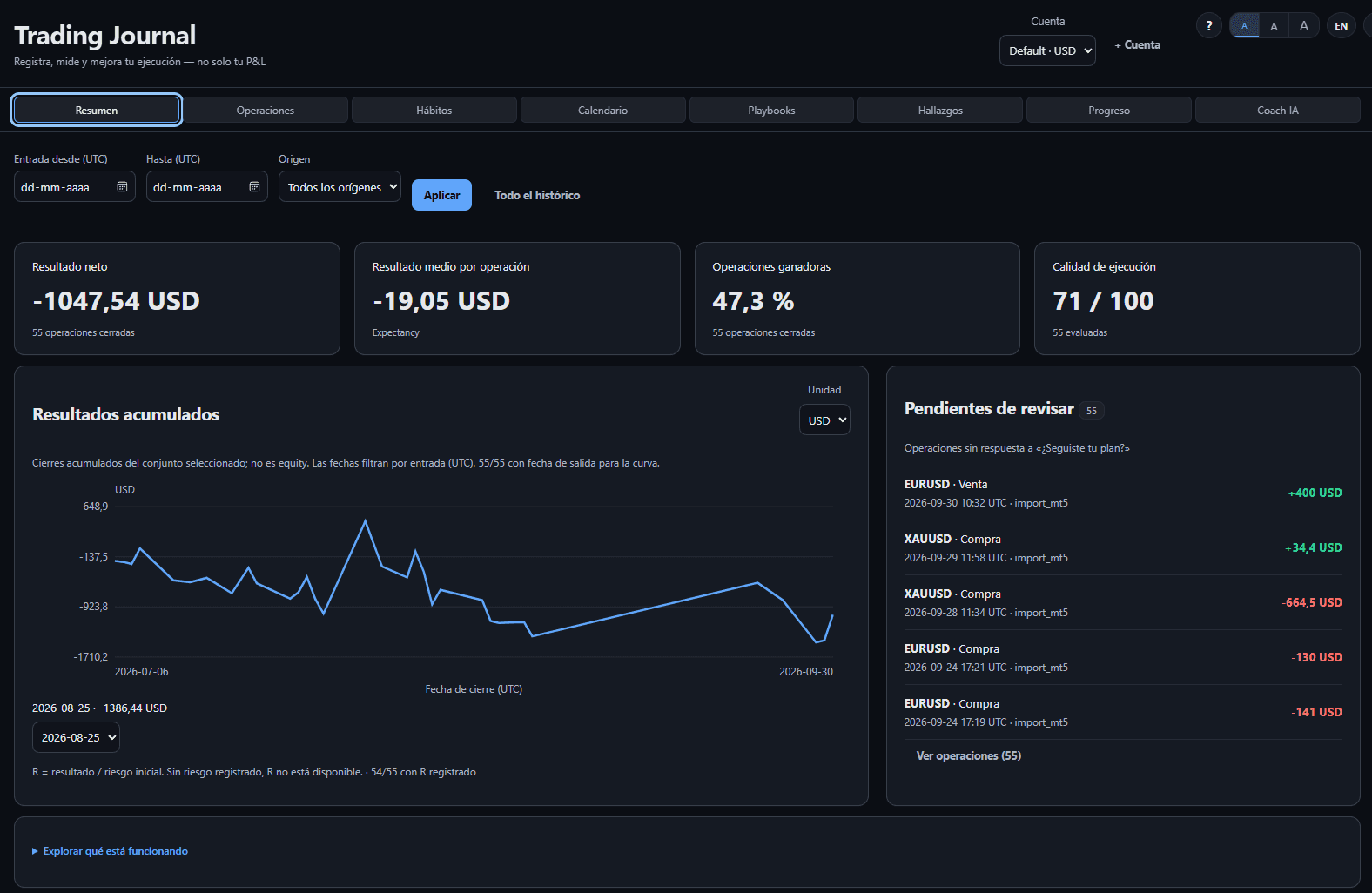Click the Pendientes de revisar 55 badge
Screen dimensions: 1372x893
[1092, 411]
